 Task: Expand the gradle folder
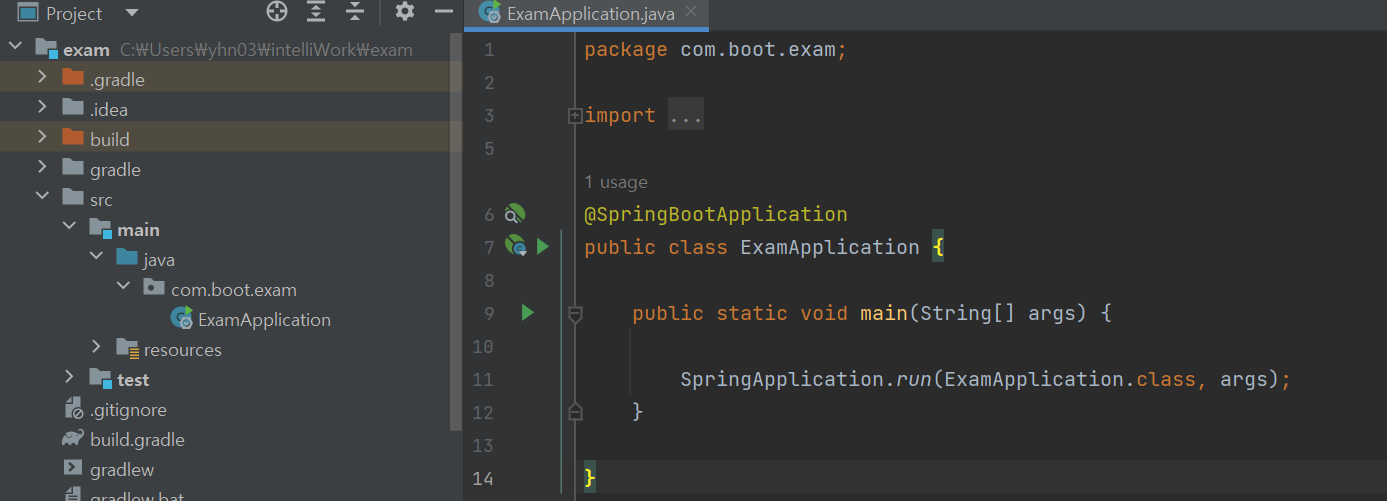coord(42,169)
